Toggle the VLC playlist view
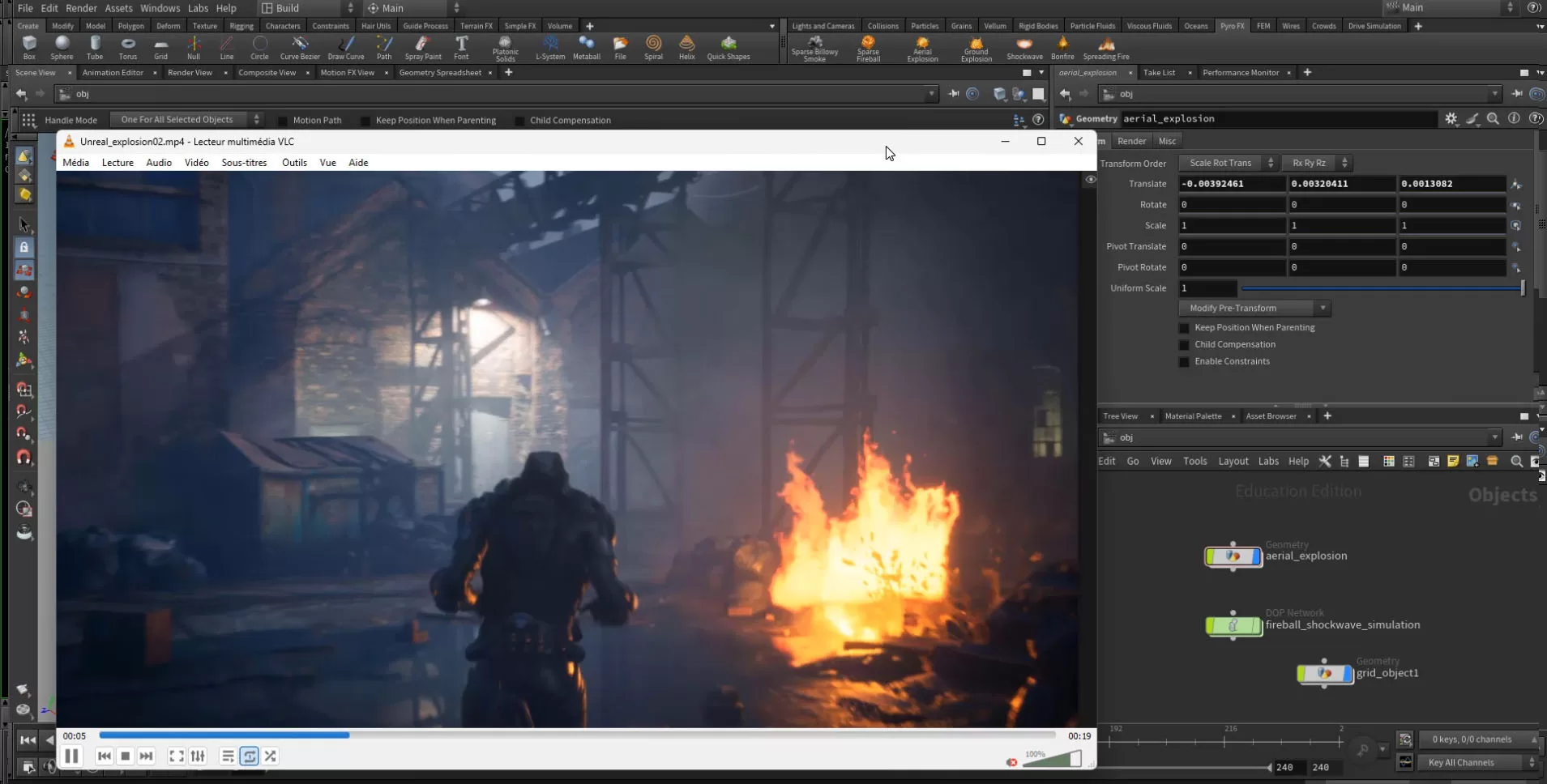This screenshot has height=784, width=1547. (228, 756)
